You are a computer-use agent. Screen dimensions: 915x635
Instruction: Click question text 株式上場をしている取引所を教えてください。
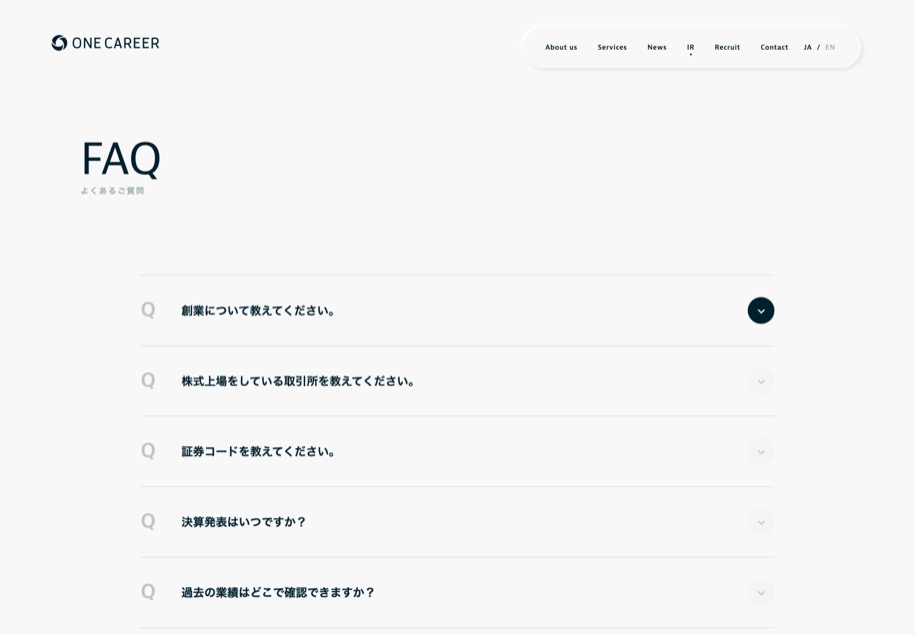298,381
